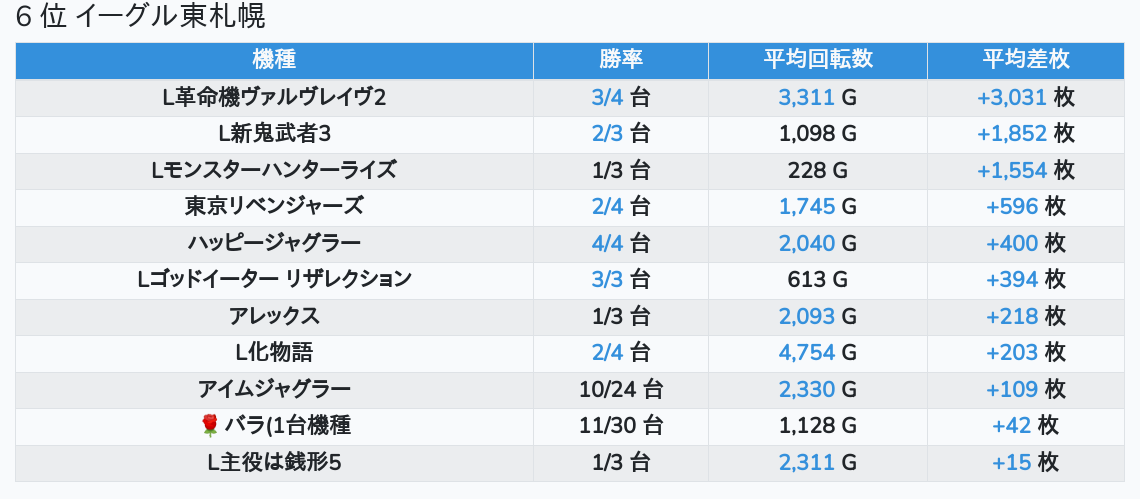The height and width of the screenshot is (499, 1140).
Task: Click the L主役は銭形5 machine name
Action: [x=274, y=462]
